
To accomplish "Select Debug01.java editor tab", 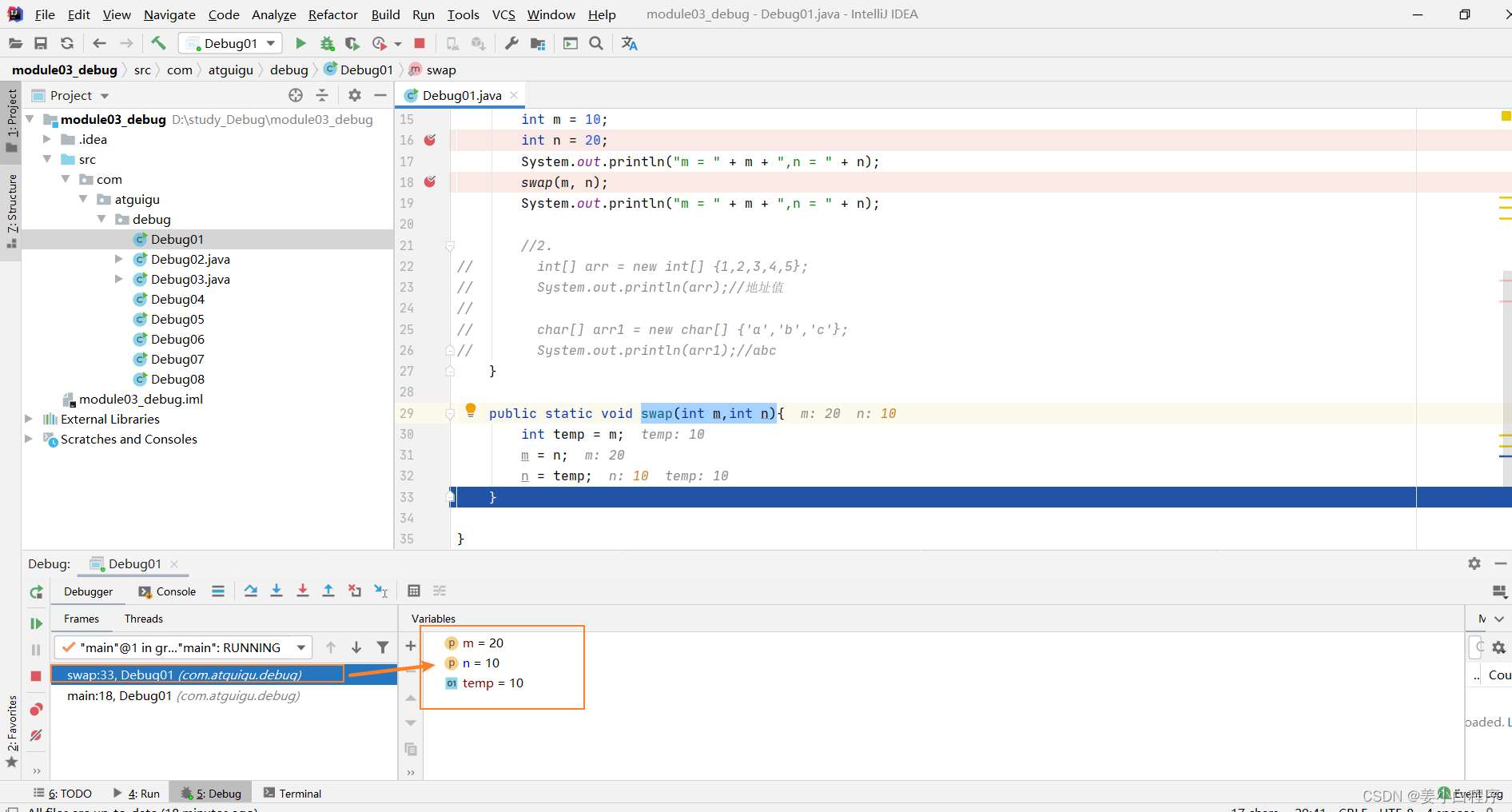I will [x=462, y=95].
